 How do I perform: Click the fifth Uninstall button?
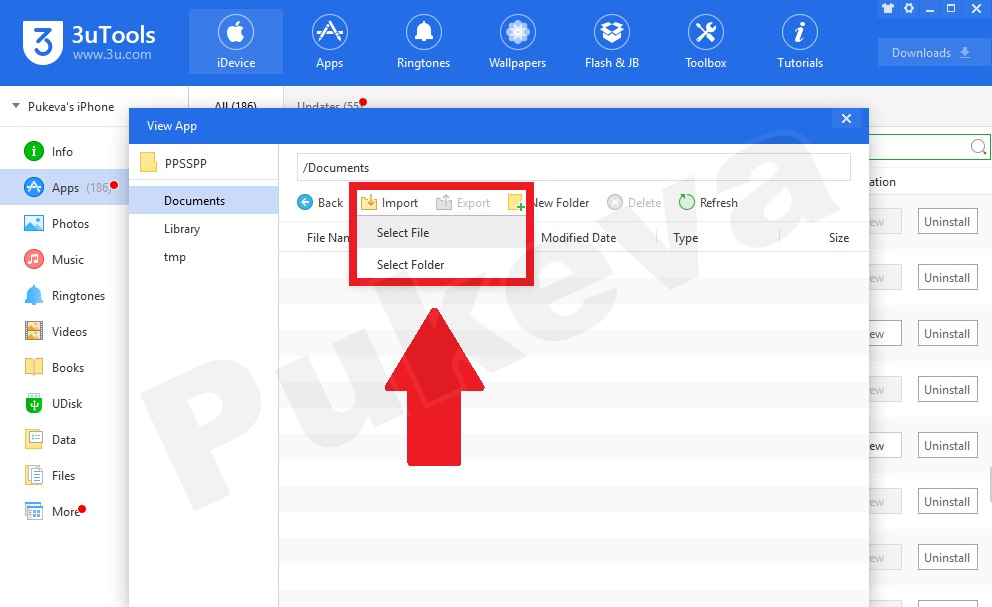coord(947,446)
